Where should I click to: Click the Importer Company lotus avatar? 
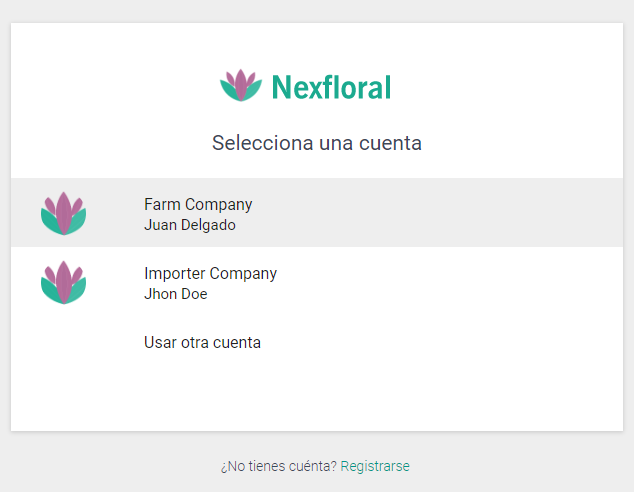[63, 283]
